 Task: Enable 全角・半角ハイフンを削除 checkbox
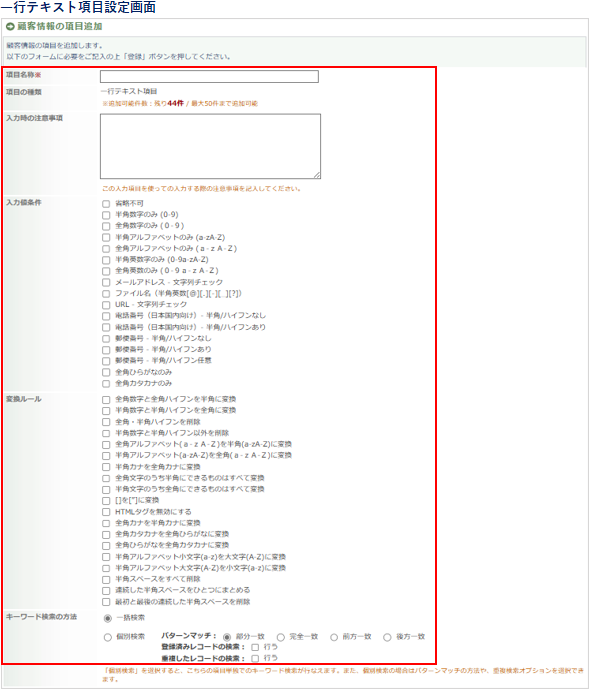tap(106, 422)
